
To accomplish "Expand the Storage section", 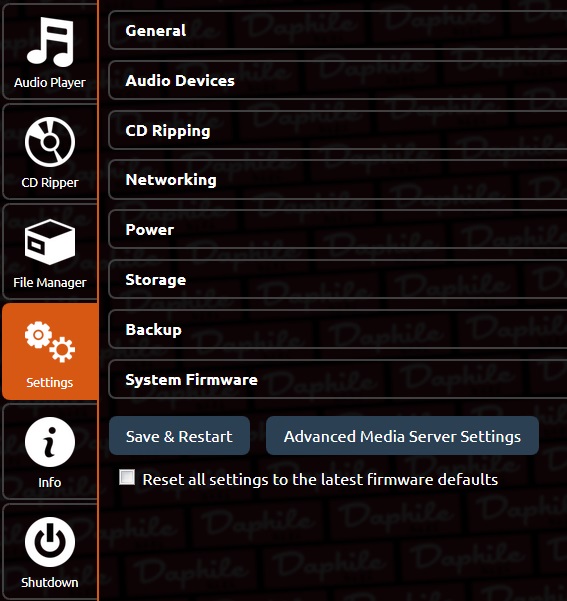I will point(338,279).
